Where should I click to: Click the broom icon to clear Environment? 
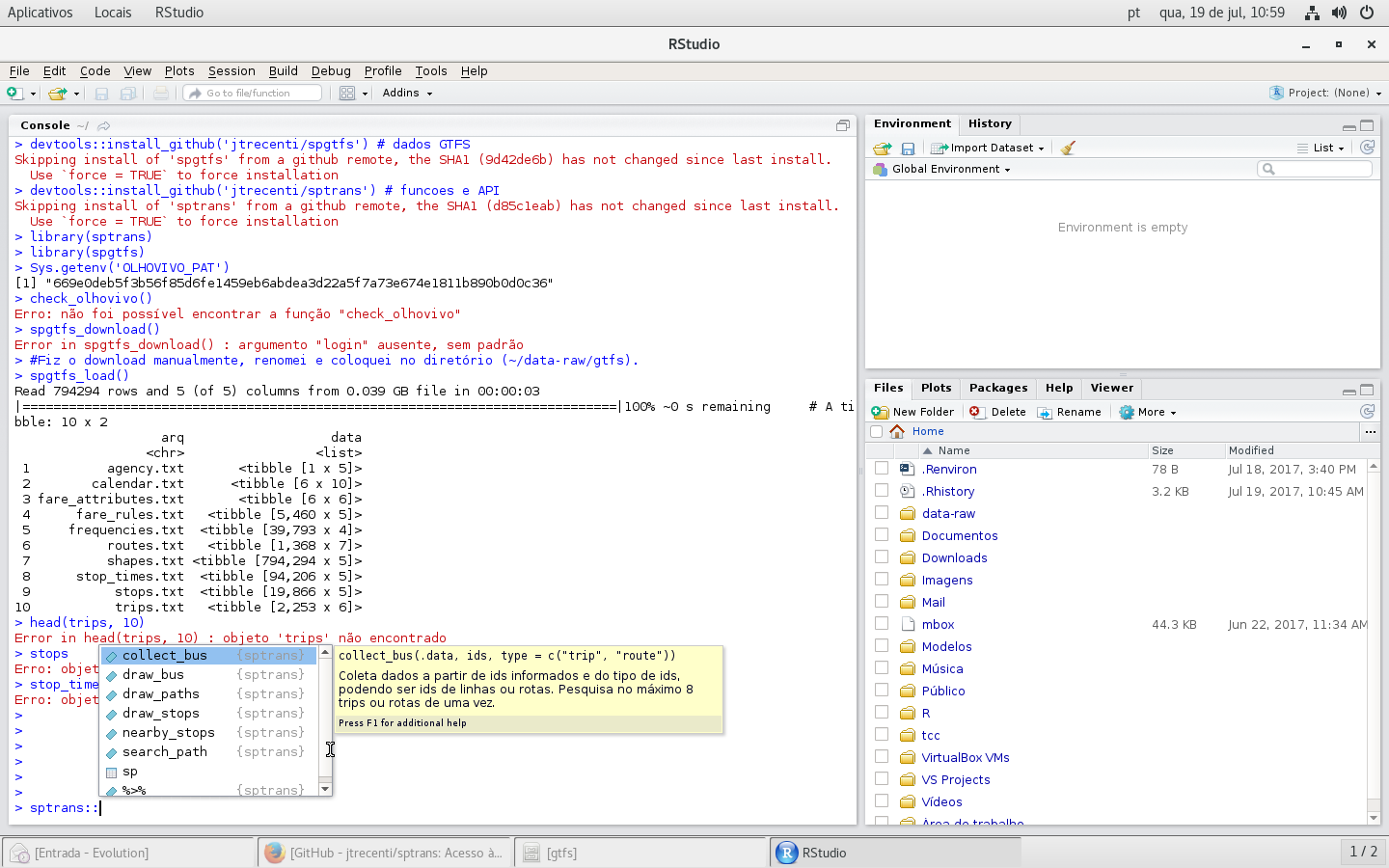(x=1068, y=148)
